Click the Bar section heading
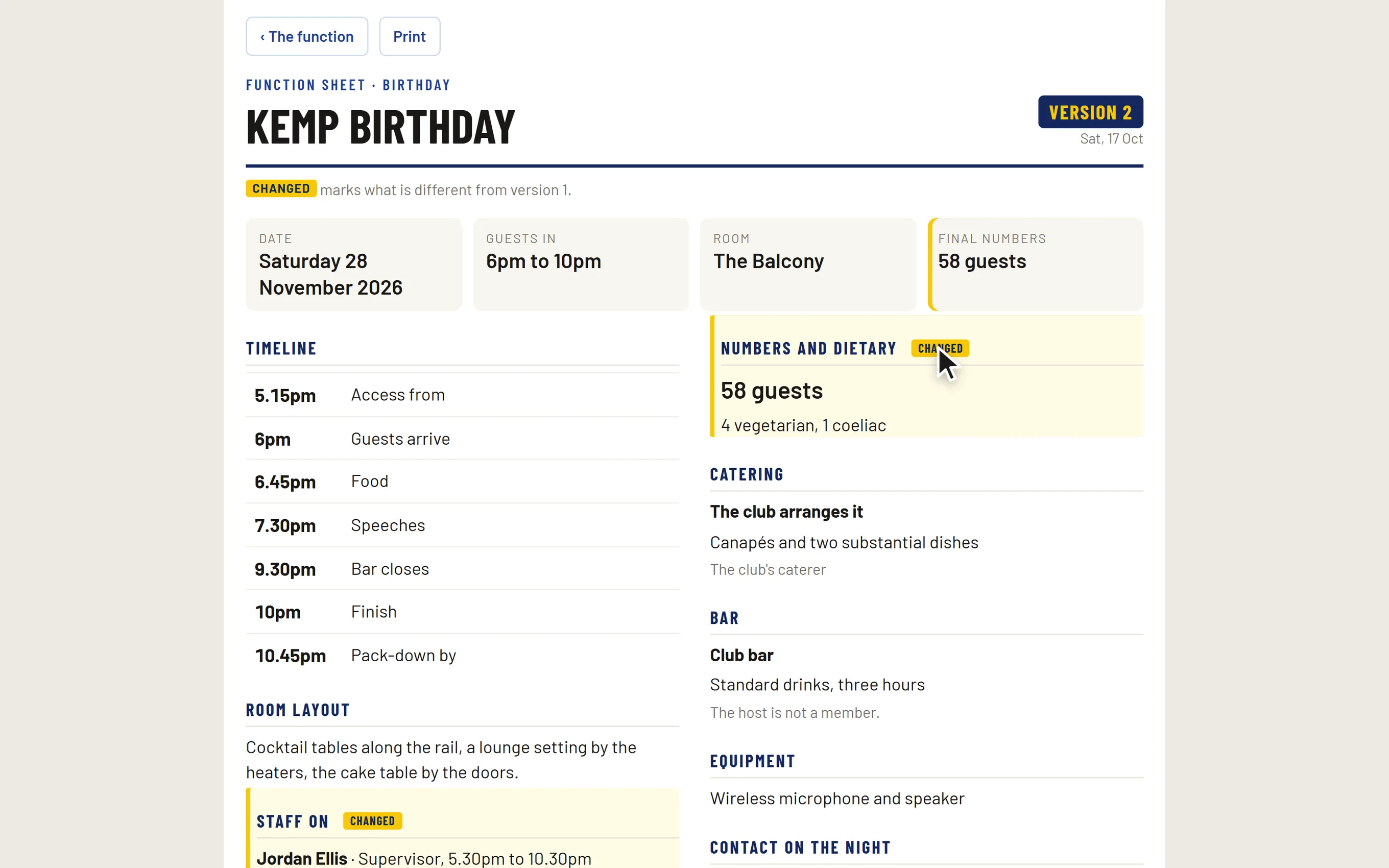This screenshot has height=868, width=1389. [724, 618]
